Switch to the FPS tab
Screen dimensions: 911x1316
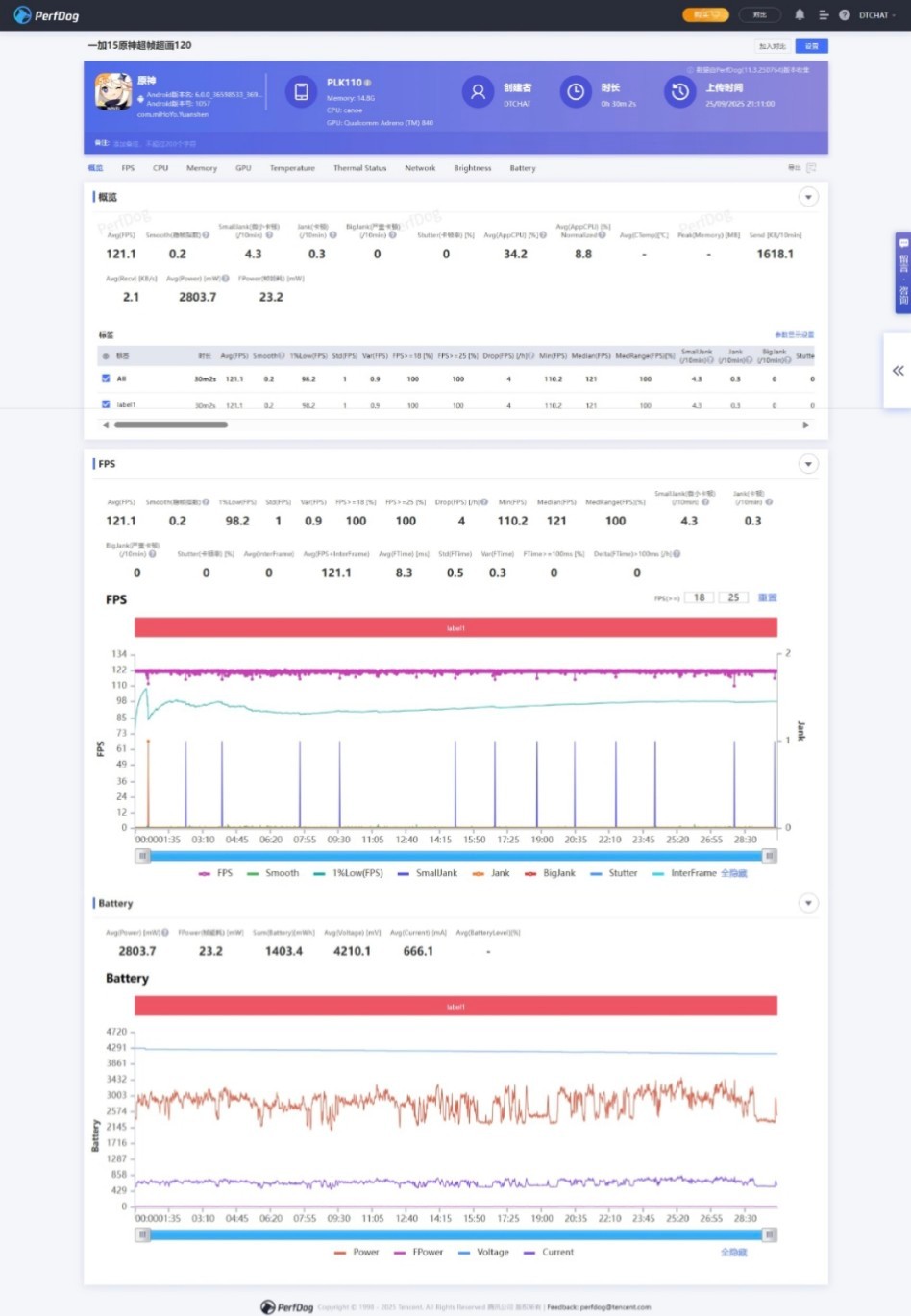(x=128, y=168)
